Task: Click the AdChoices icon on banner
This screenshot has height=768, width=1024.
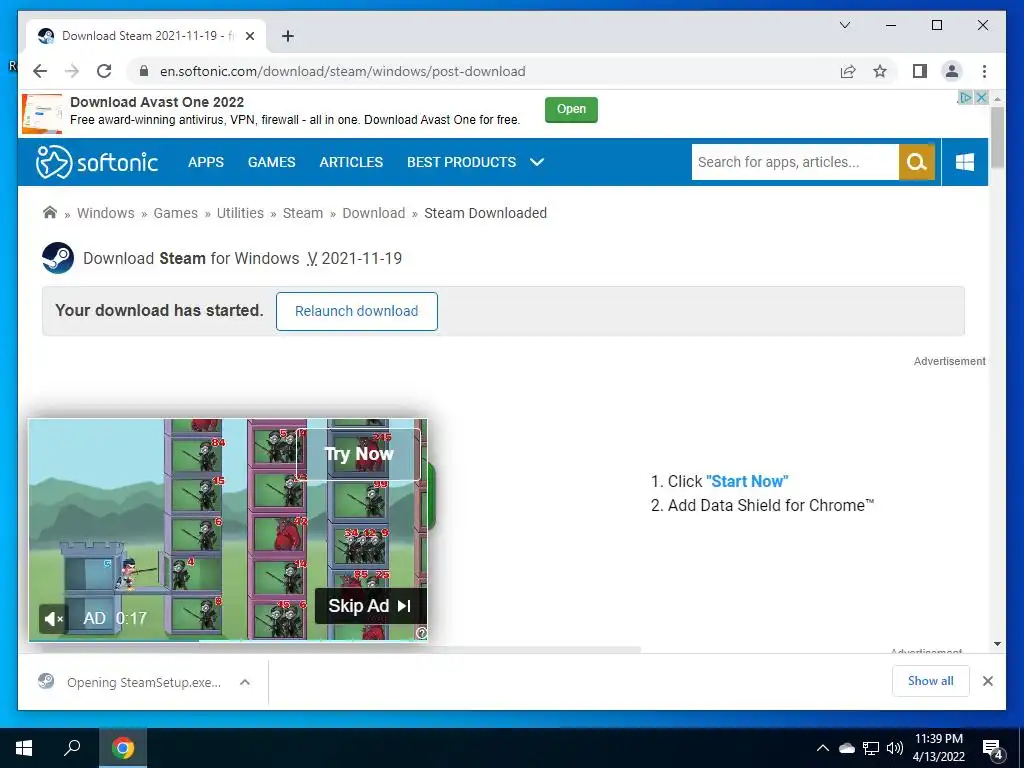Action: point(965,97)
